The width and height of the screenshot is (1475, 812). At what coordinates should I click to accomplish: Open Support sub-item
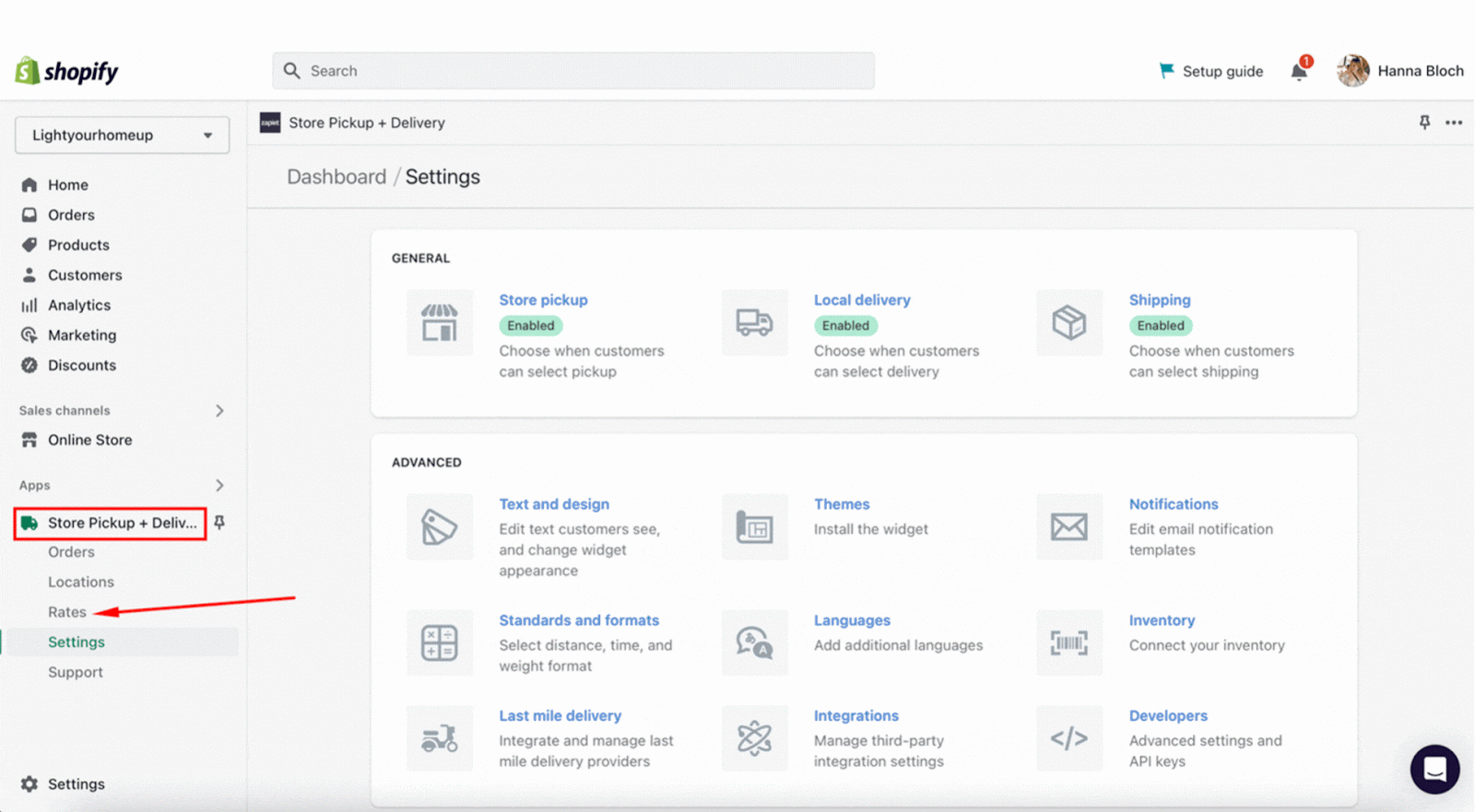click(x=76, y=673)
